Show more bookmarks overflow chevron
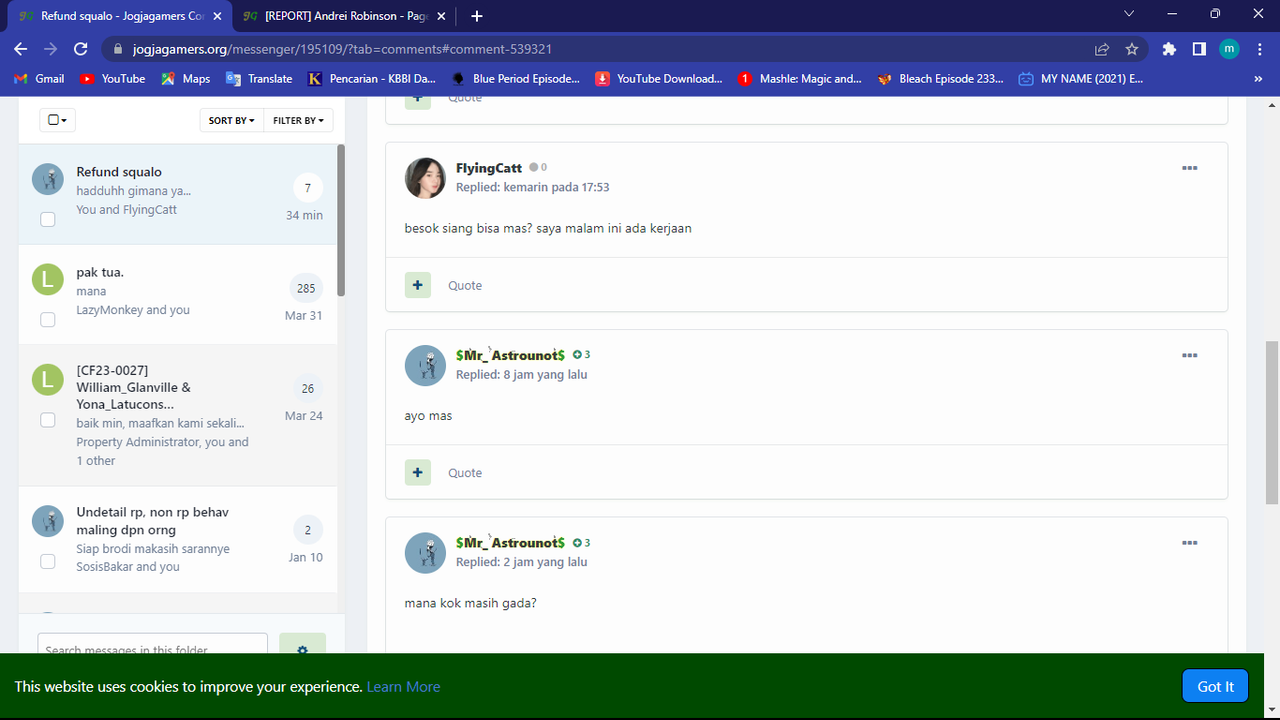The height and width of the screenshot is (720, 1280). [x=1258, y=78]
